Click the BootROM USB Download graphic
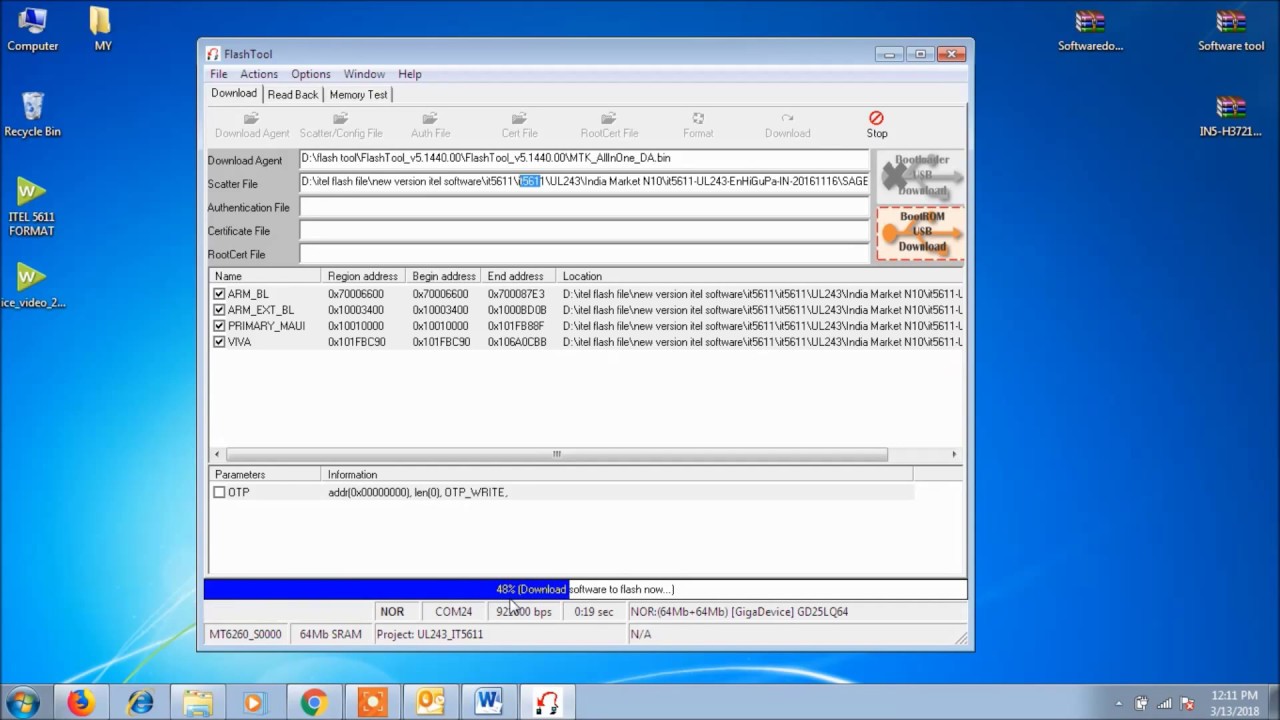1280x720 pixels. (920, 233)
